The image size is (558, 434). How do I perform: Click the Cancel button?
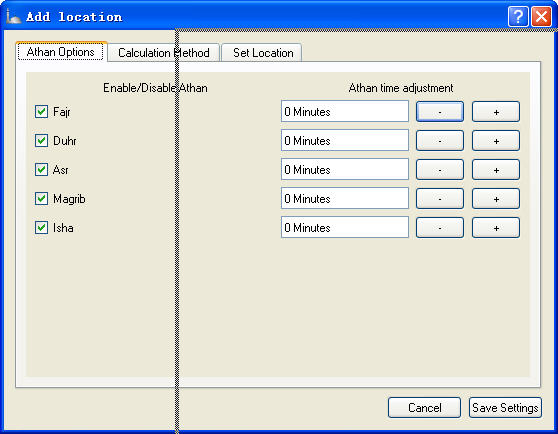point(425,408)
